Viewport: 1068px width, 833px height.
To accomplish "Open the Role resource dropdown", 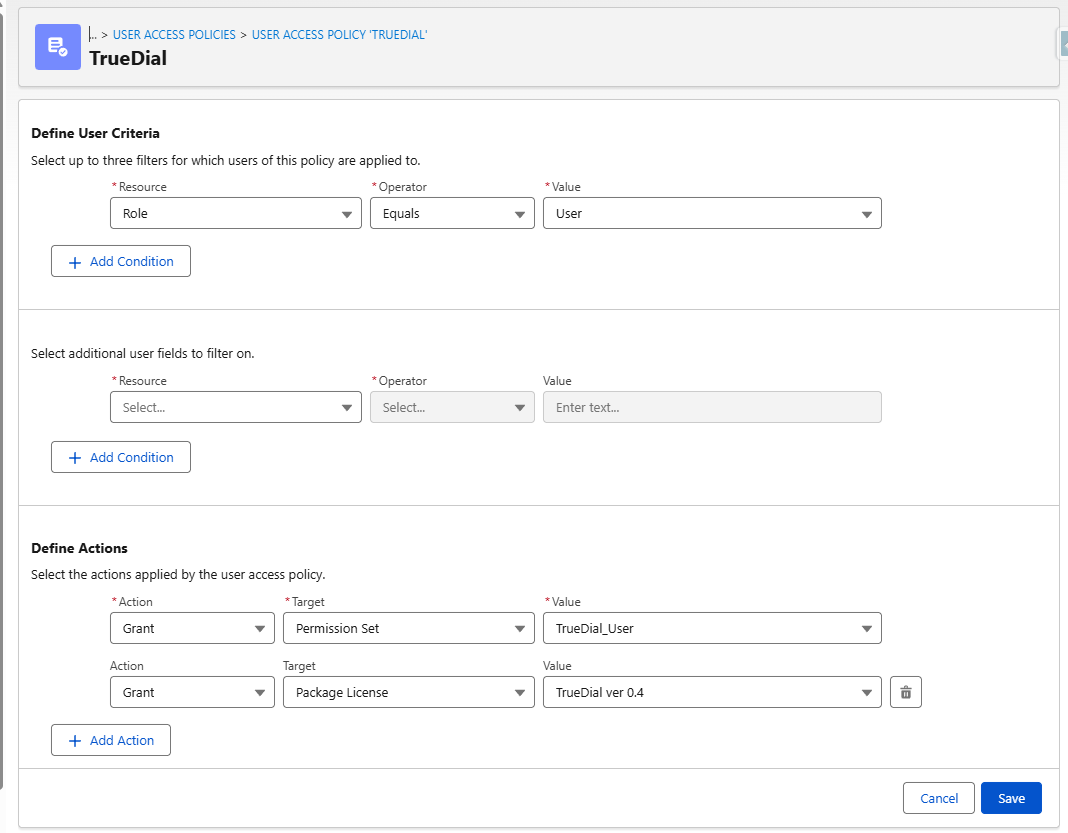I will click(348, 213).
